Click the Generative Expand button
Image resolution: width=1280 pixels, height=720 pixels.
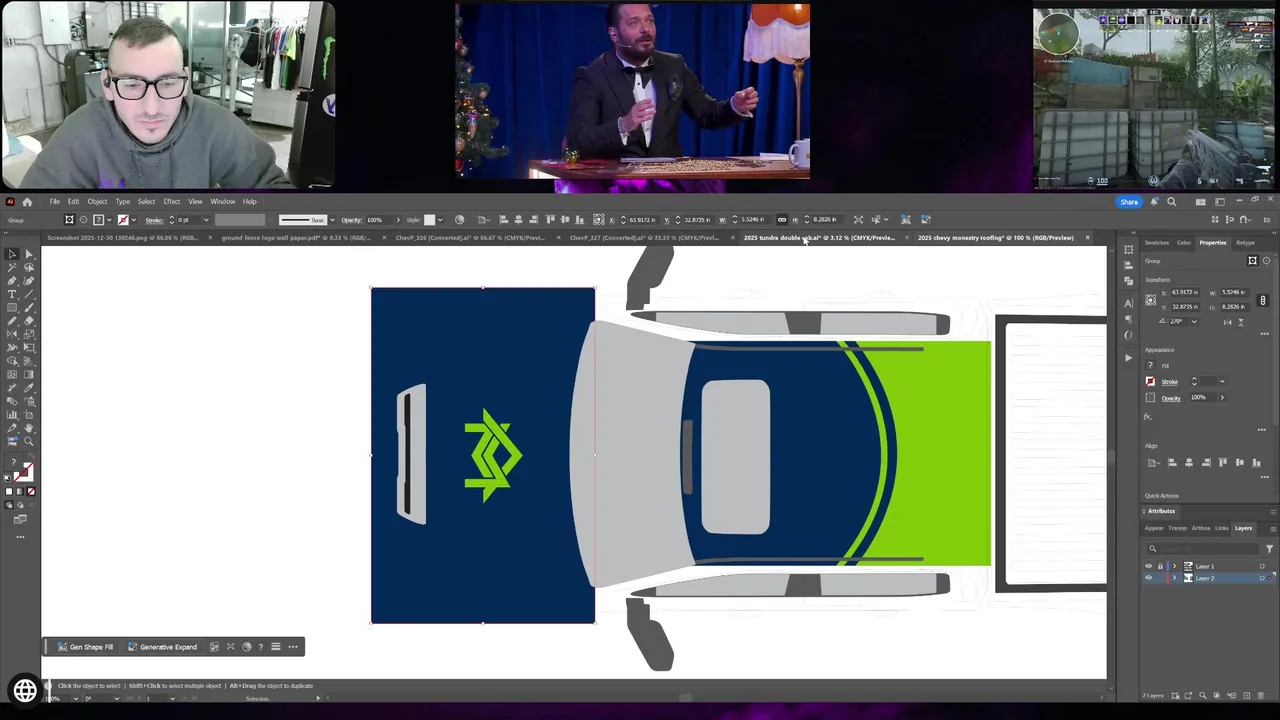(163, 647)
